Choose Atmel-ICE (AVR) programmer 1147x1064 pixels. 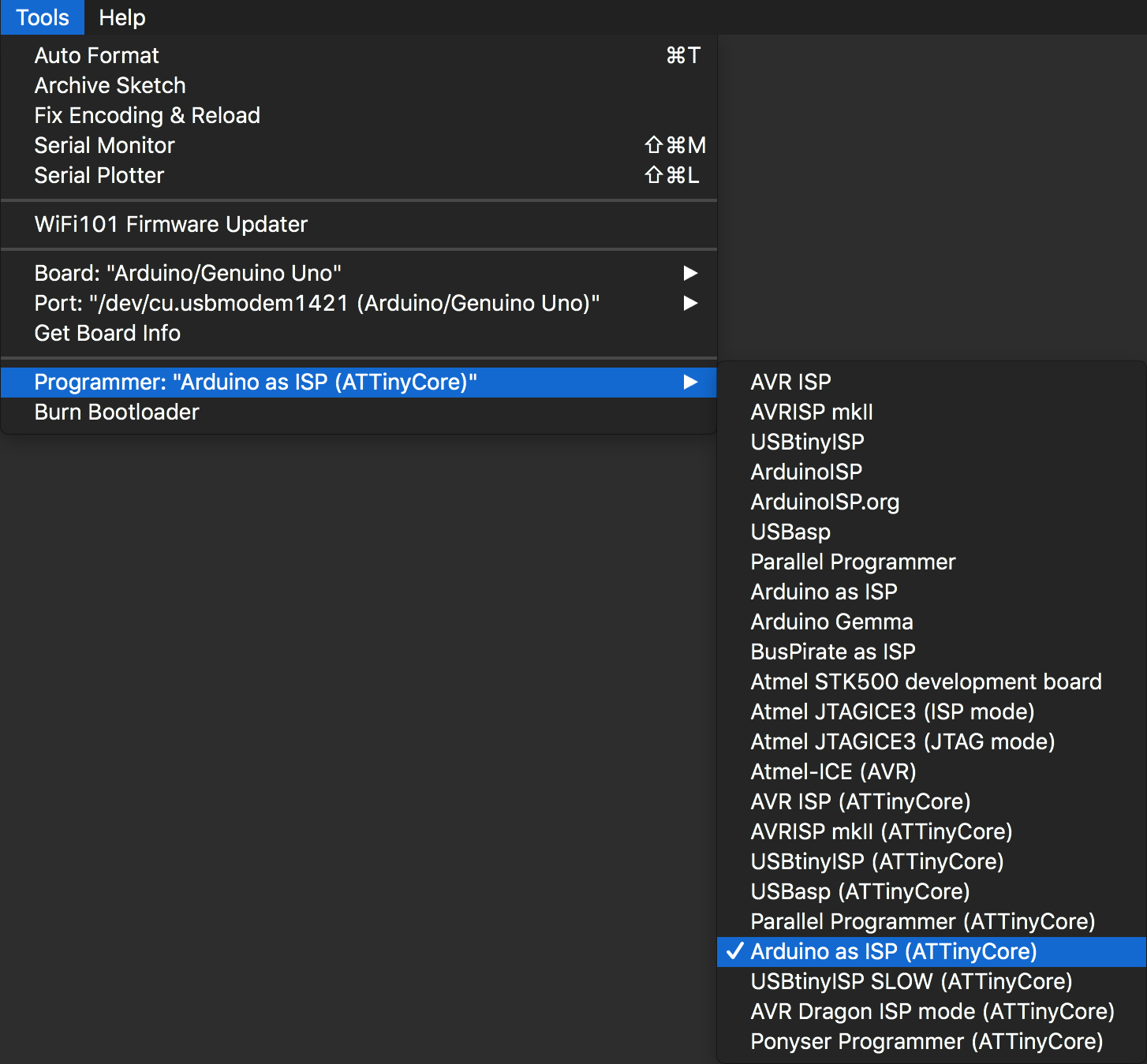click(833, 771)
